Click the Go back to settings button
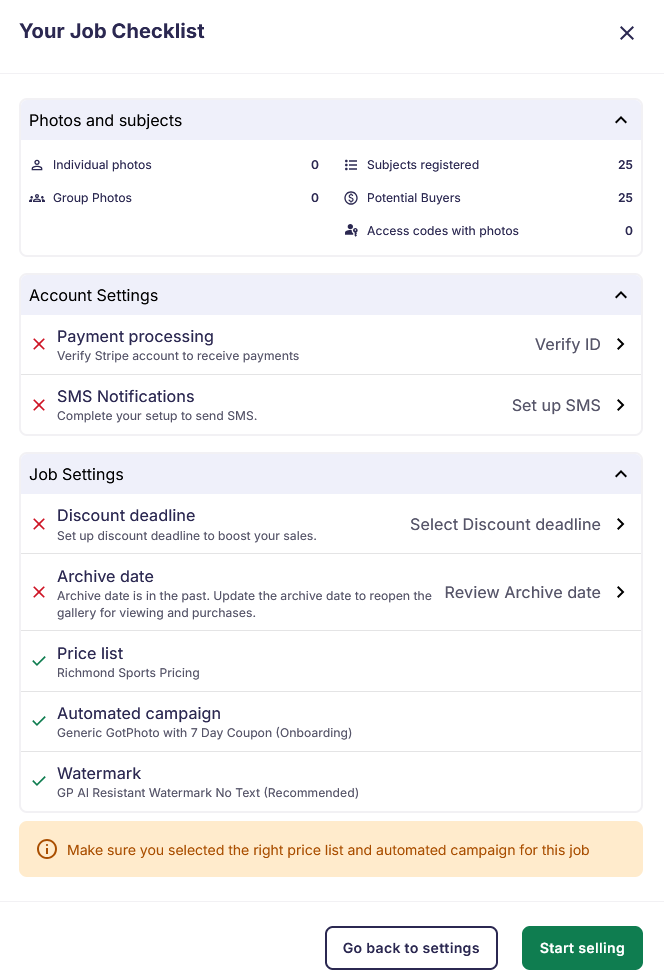Image resolution: width=664 pixels, height=979 pixels. pyautogui.click(x=411, y=947)
